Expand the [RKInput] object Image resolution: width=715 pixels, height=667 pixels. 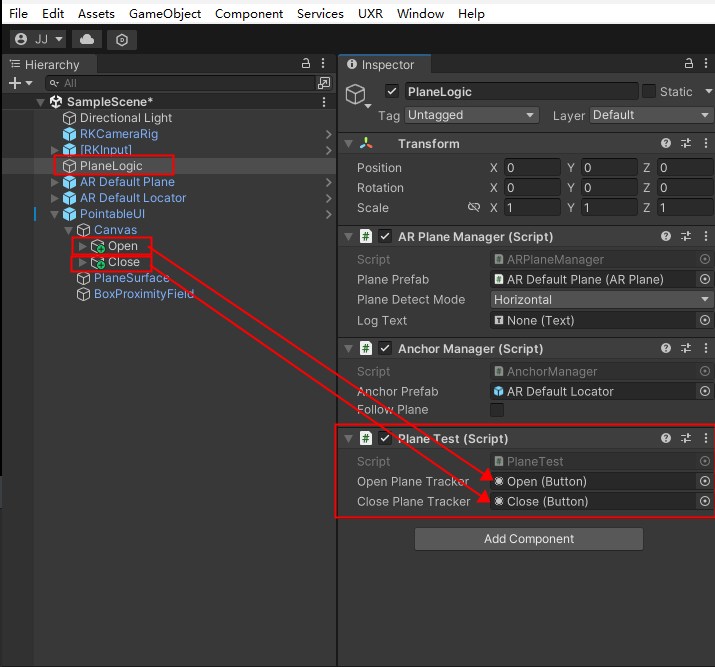54,150
